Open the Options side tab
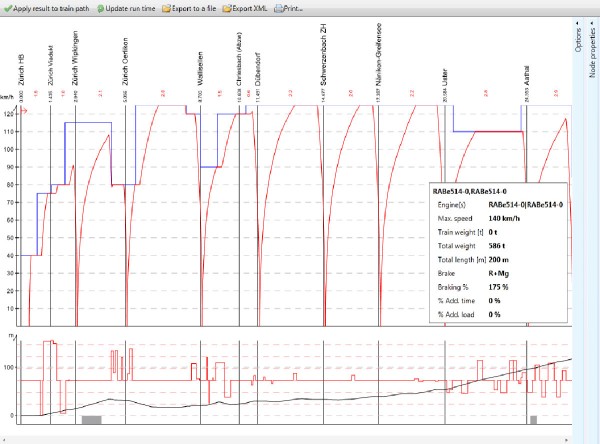 [x=579, y=41]
